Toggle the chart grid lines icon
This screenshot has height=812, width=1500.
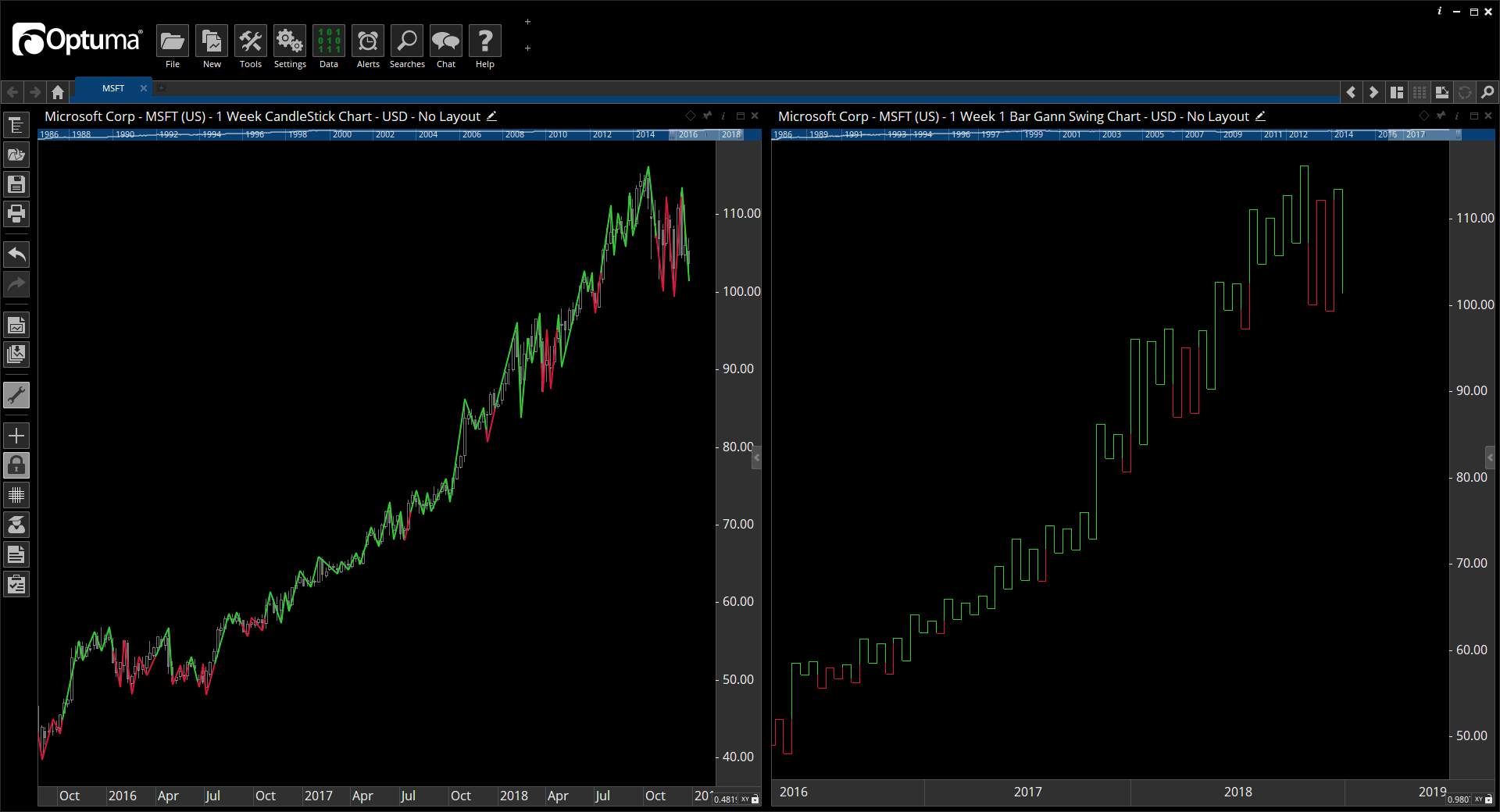pos(16,495)
